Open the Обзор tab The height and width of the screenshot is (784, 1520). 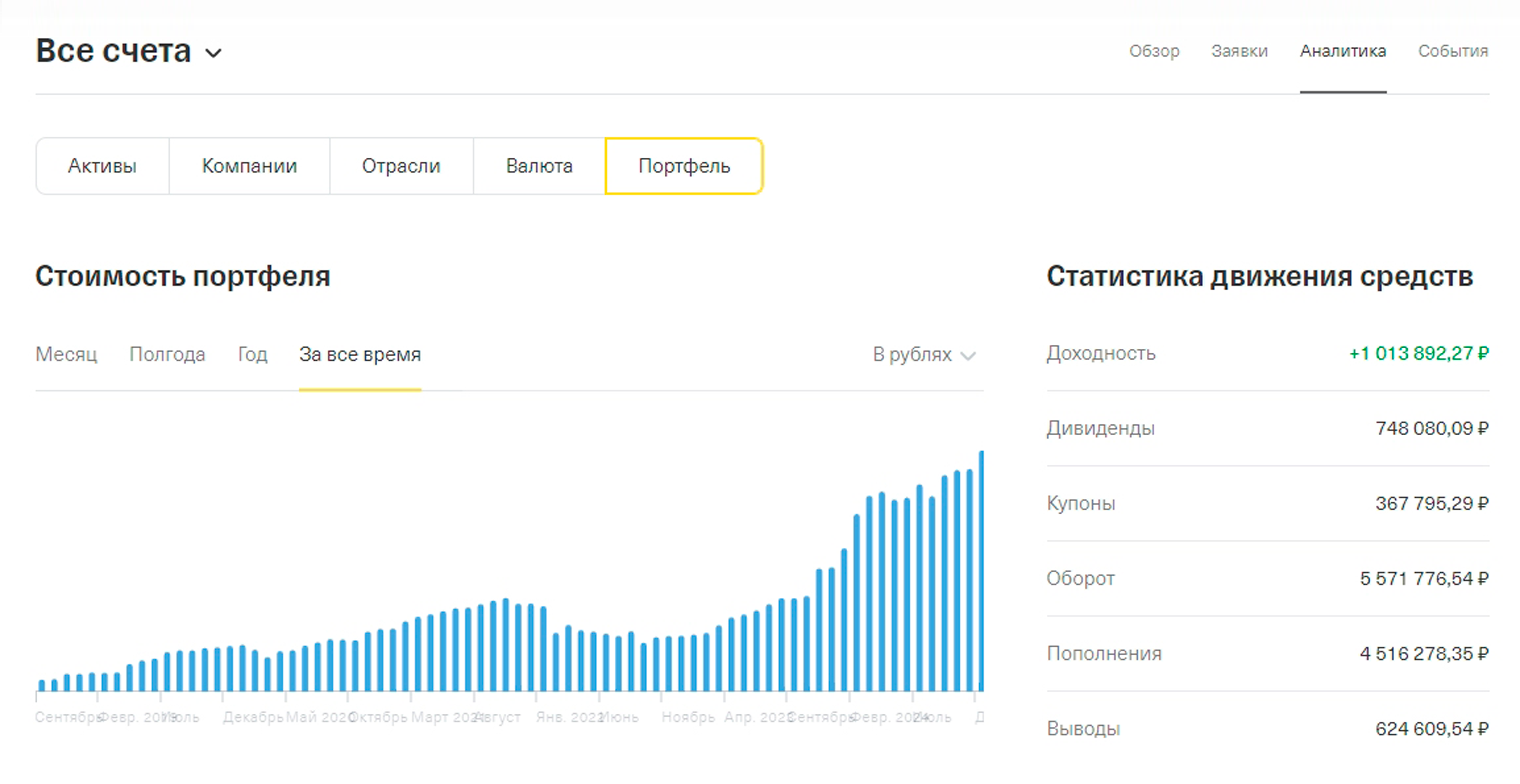[1154, 51]
